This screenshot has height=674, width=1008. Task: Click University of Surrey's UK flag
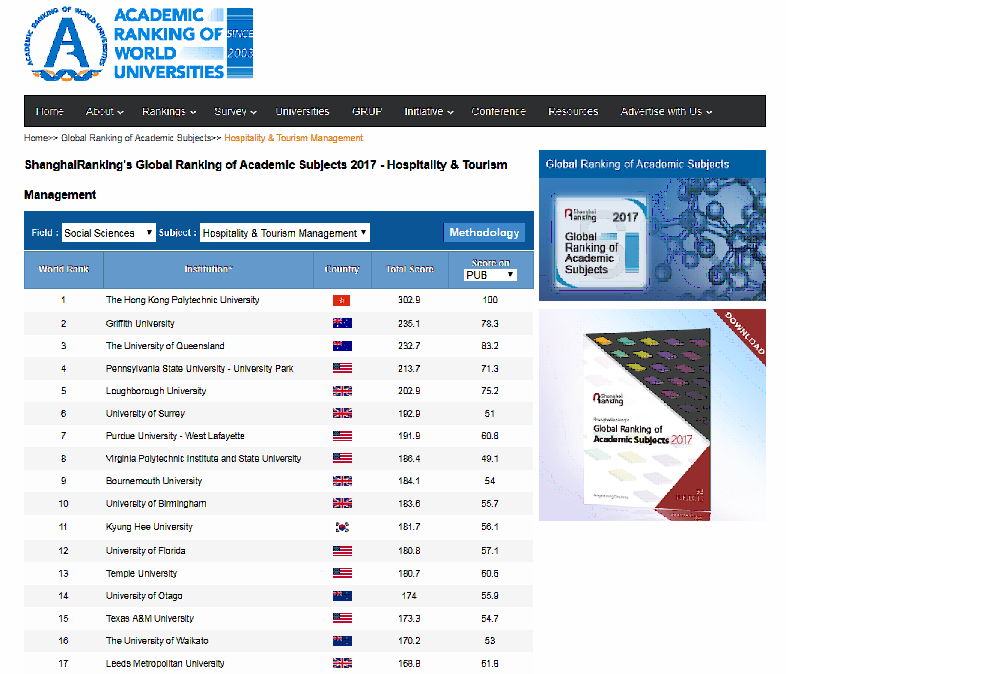coord(342,414)
